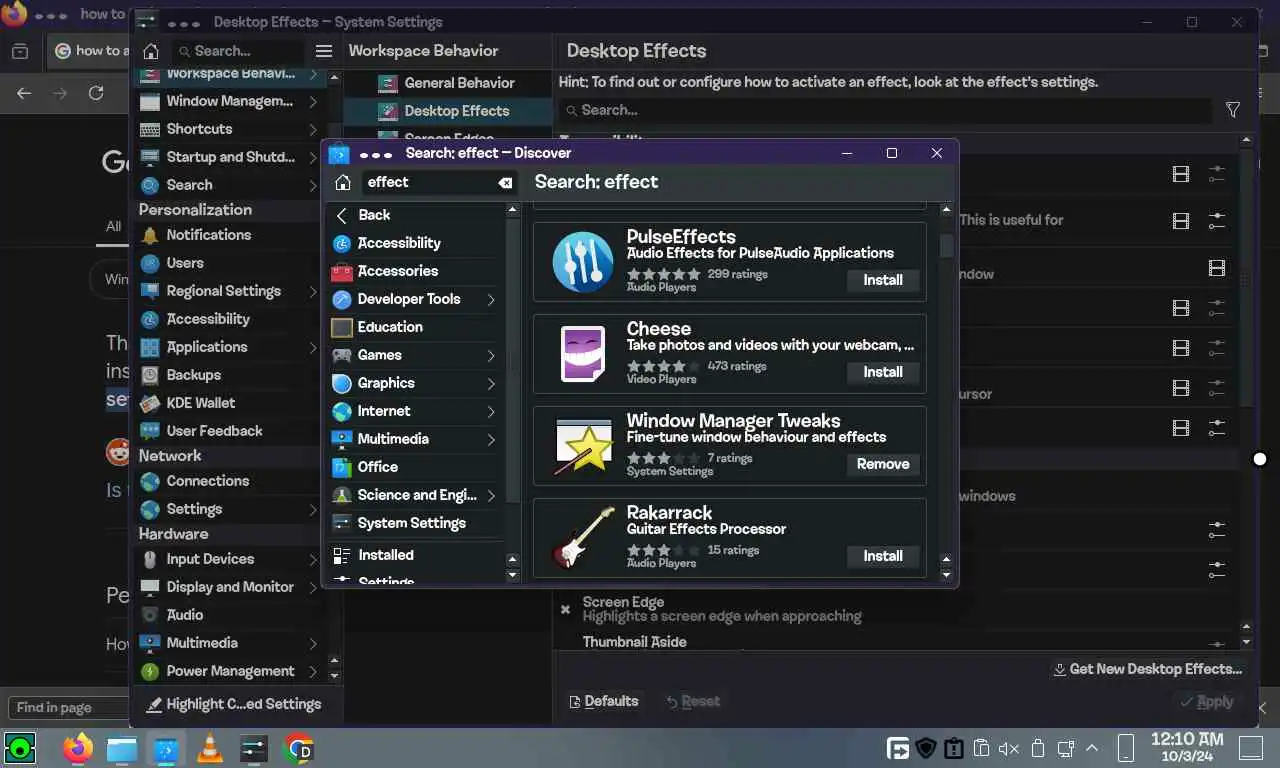
Task: Open the application launcher menu
Action: [x=20, y=747]
